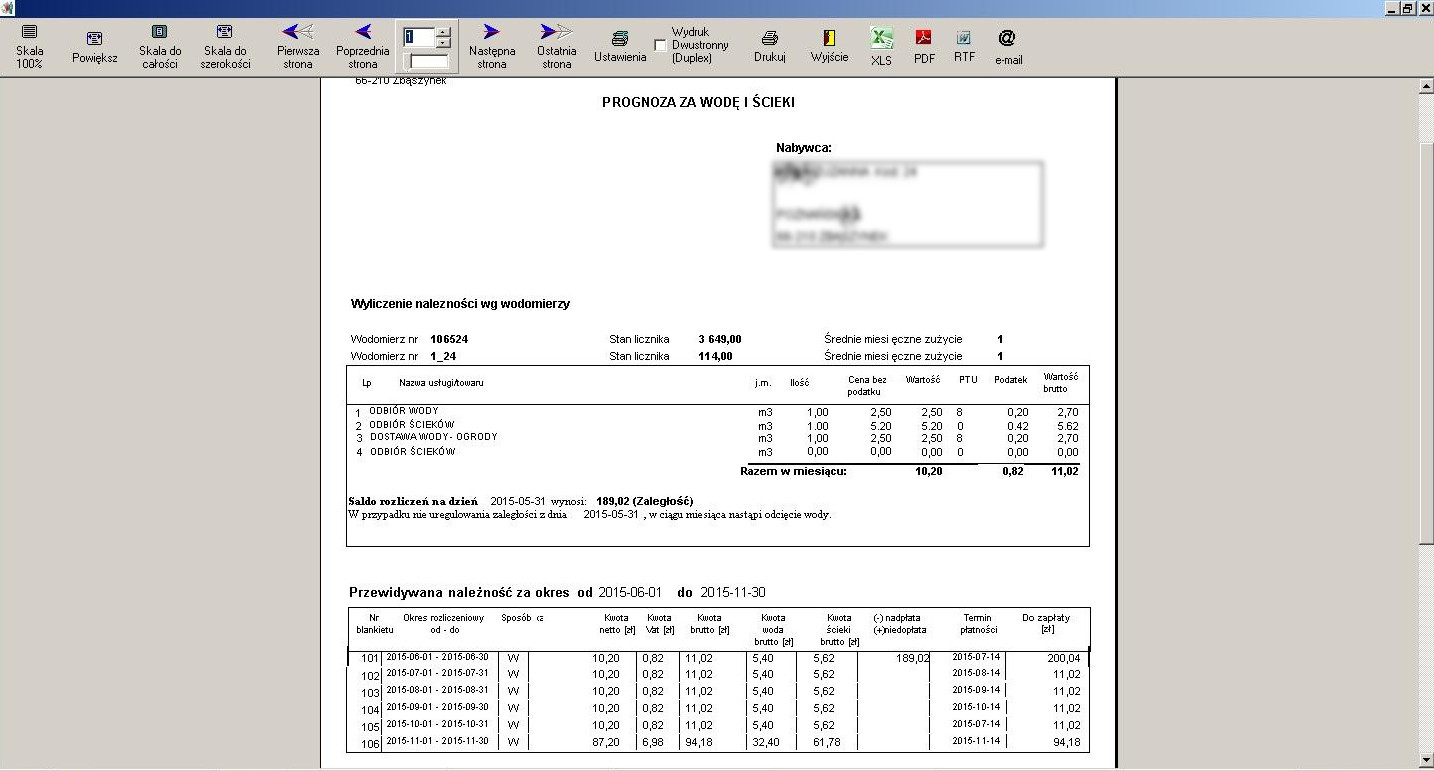The image size is (1434, 771).
Task: Click the vertical scrollbar up arrow
Action: tap(1426, 87)
